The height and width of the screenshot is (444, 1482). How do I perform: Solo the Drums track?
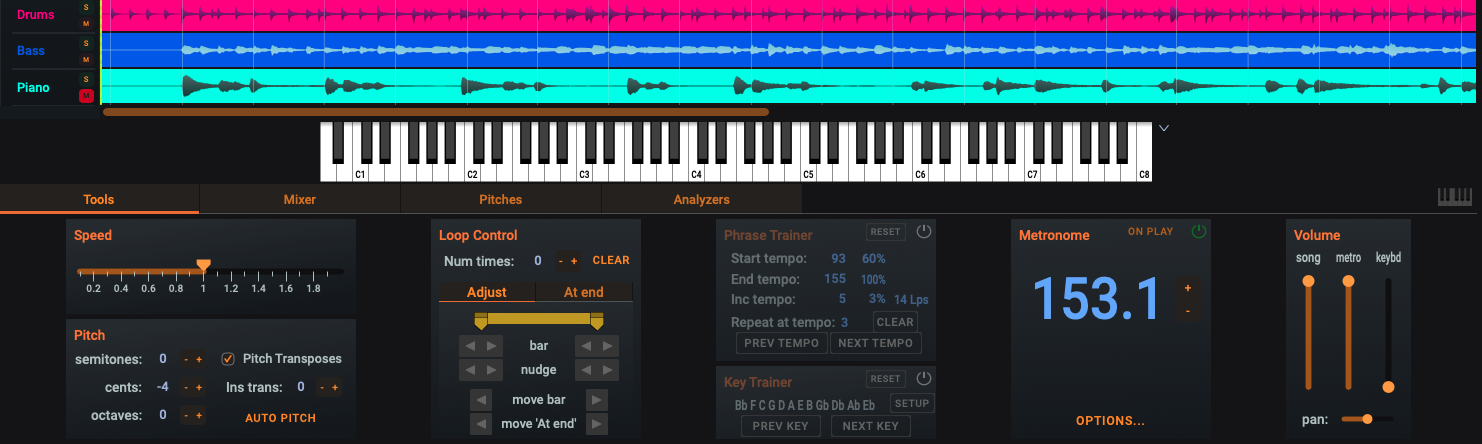pyautogui.click(x=86, y=8)
